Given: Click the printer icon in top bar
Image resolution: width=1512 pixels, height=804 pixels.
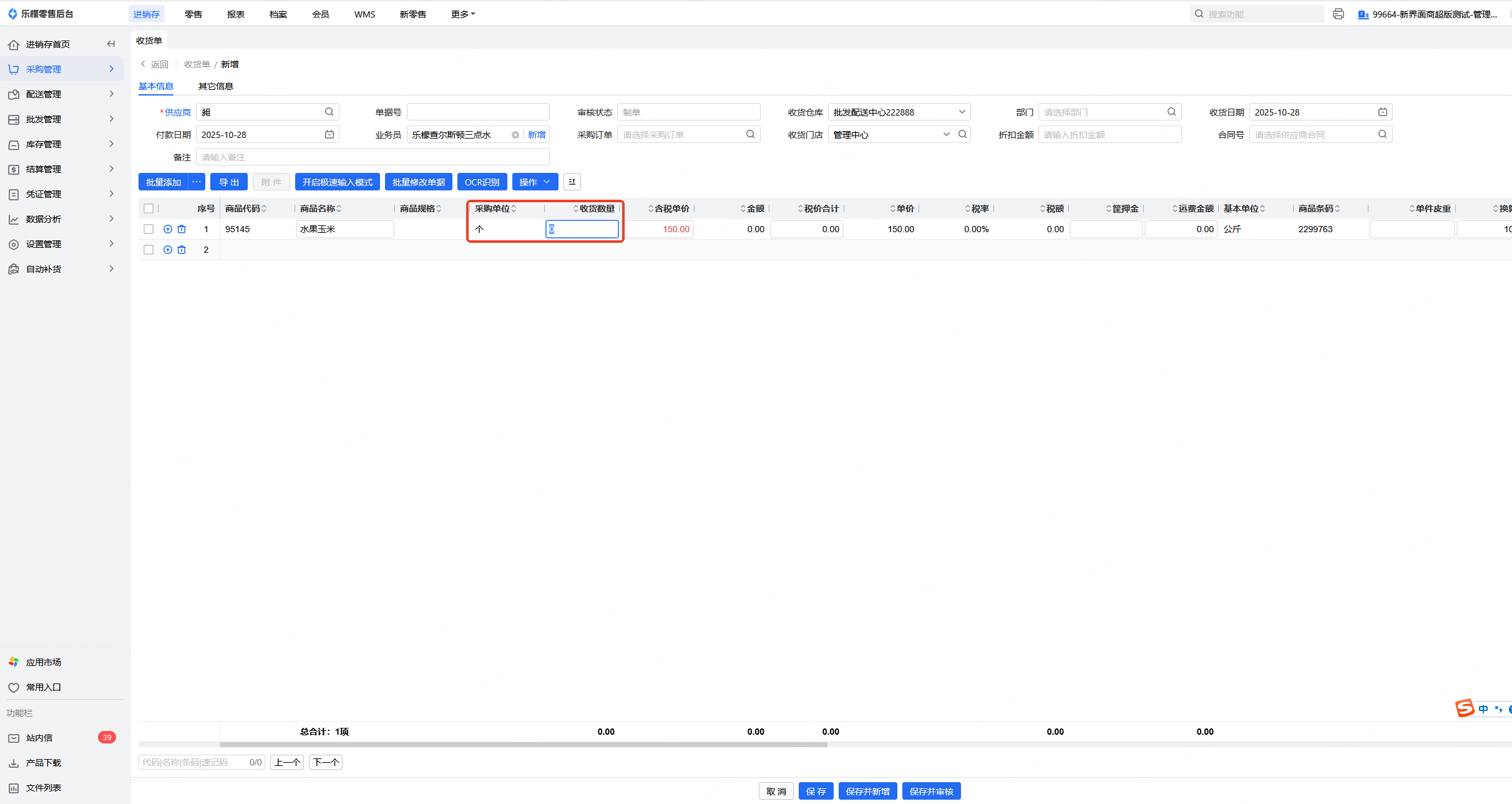Looking at the screenshot, I should click(x=1338, y=14).
